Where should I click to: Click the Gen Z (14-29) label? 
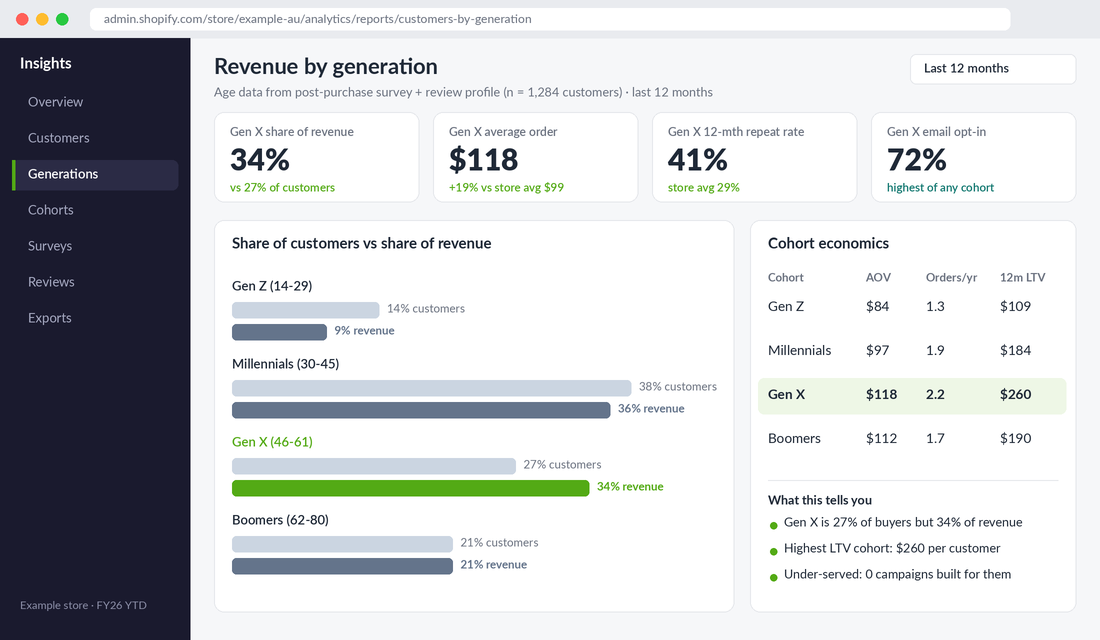(x=272, y=286)
